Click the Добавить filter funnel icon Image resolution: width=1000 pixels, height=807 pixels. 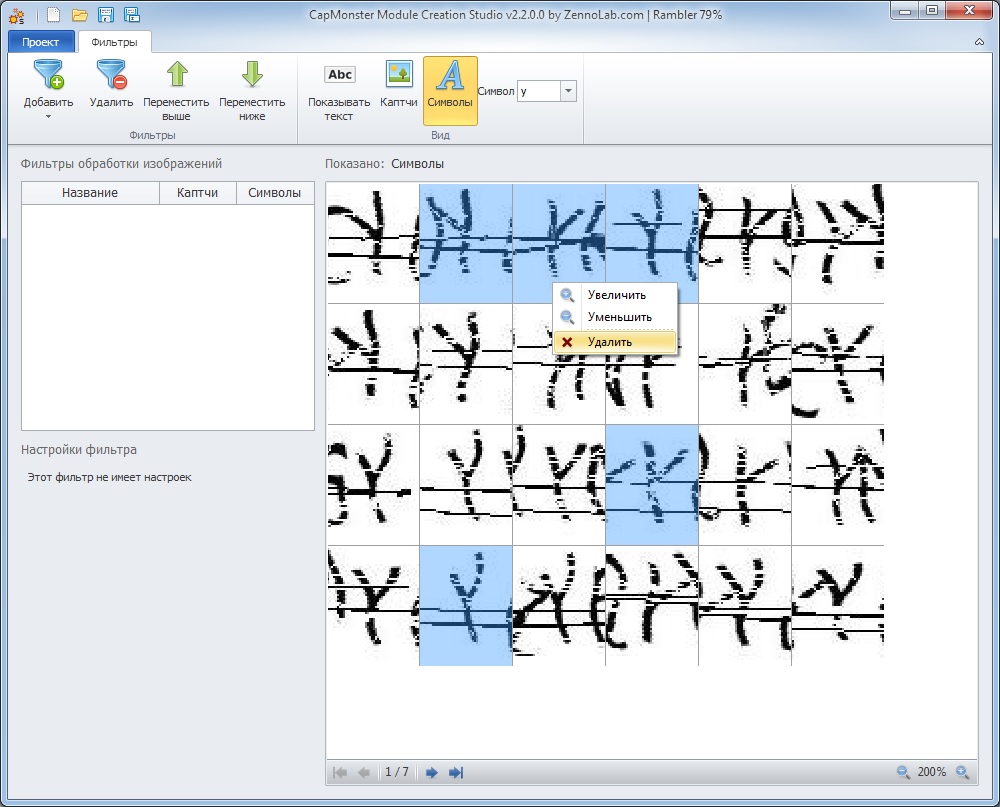point(48,76)
